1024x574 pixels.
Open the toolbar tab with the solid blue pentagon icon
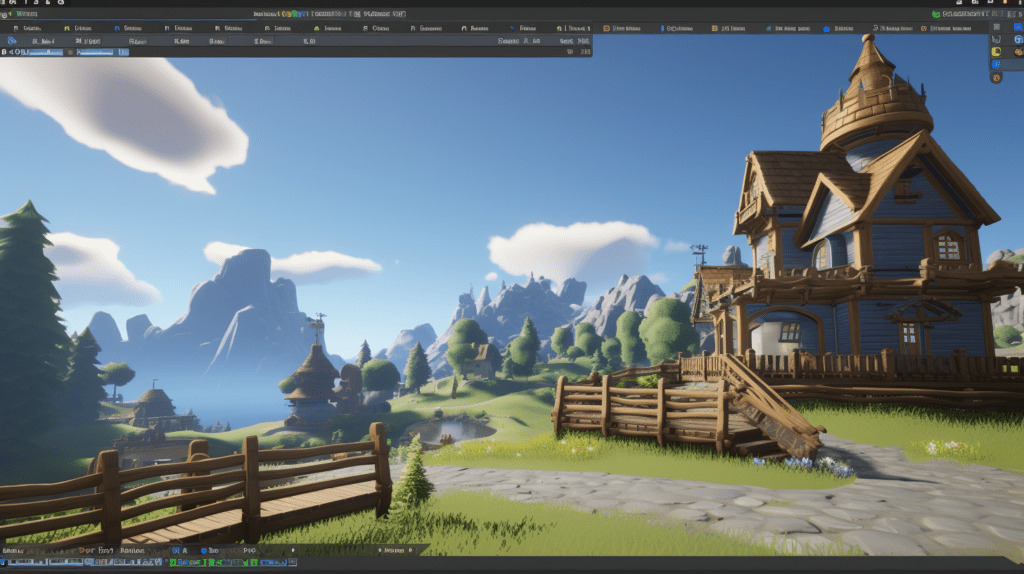839,28
